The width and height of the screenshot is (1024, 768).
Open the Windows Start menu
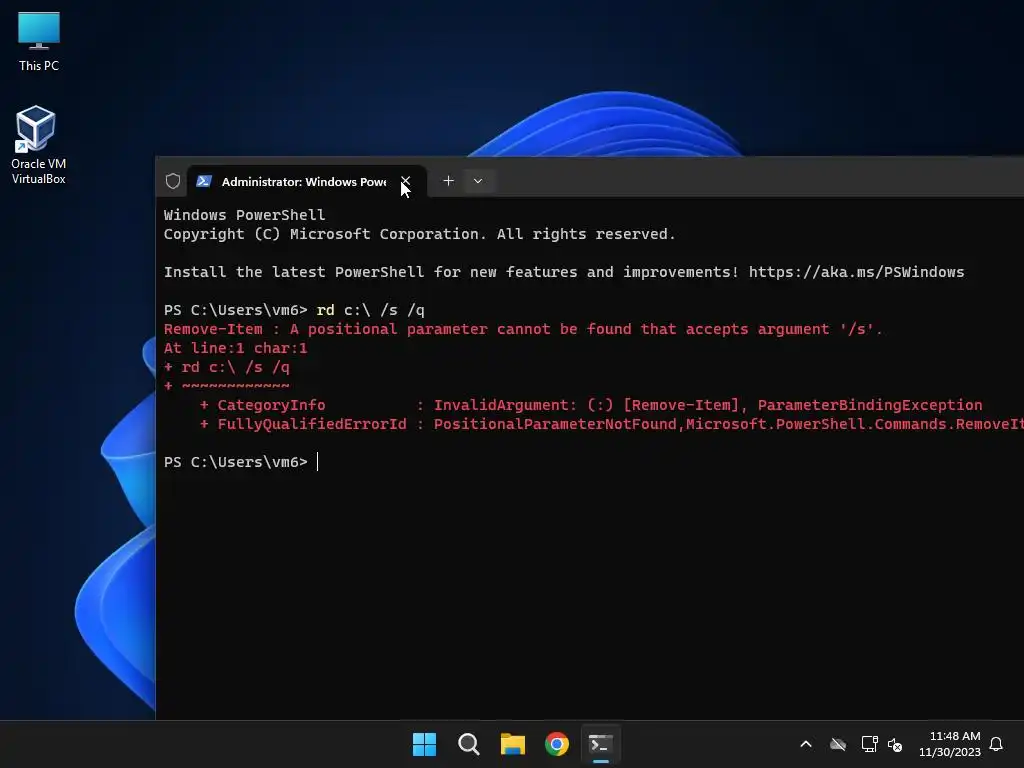[x=424, y=744]
